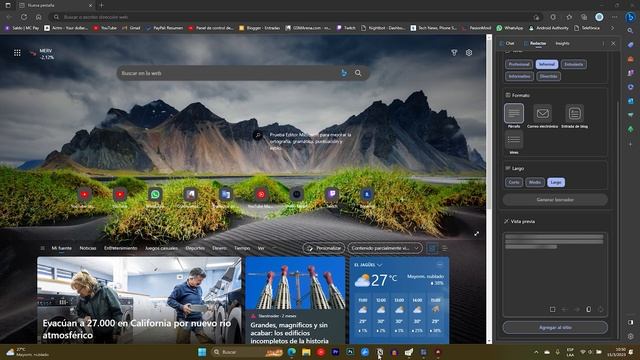Open the rewards trophy icon
The image size is (640, 360).
click(454, 53)
